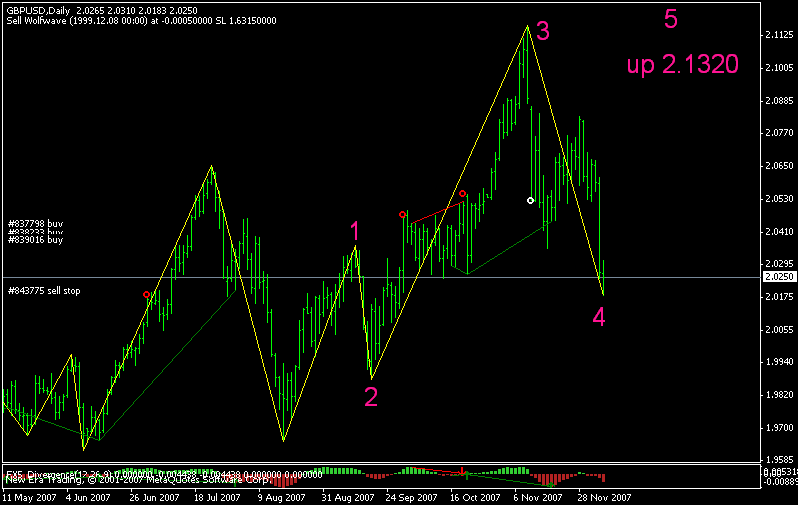Click the 1.9820 price axis label
The image size is (798, 505).
click(x=779, y=395)
